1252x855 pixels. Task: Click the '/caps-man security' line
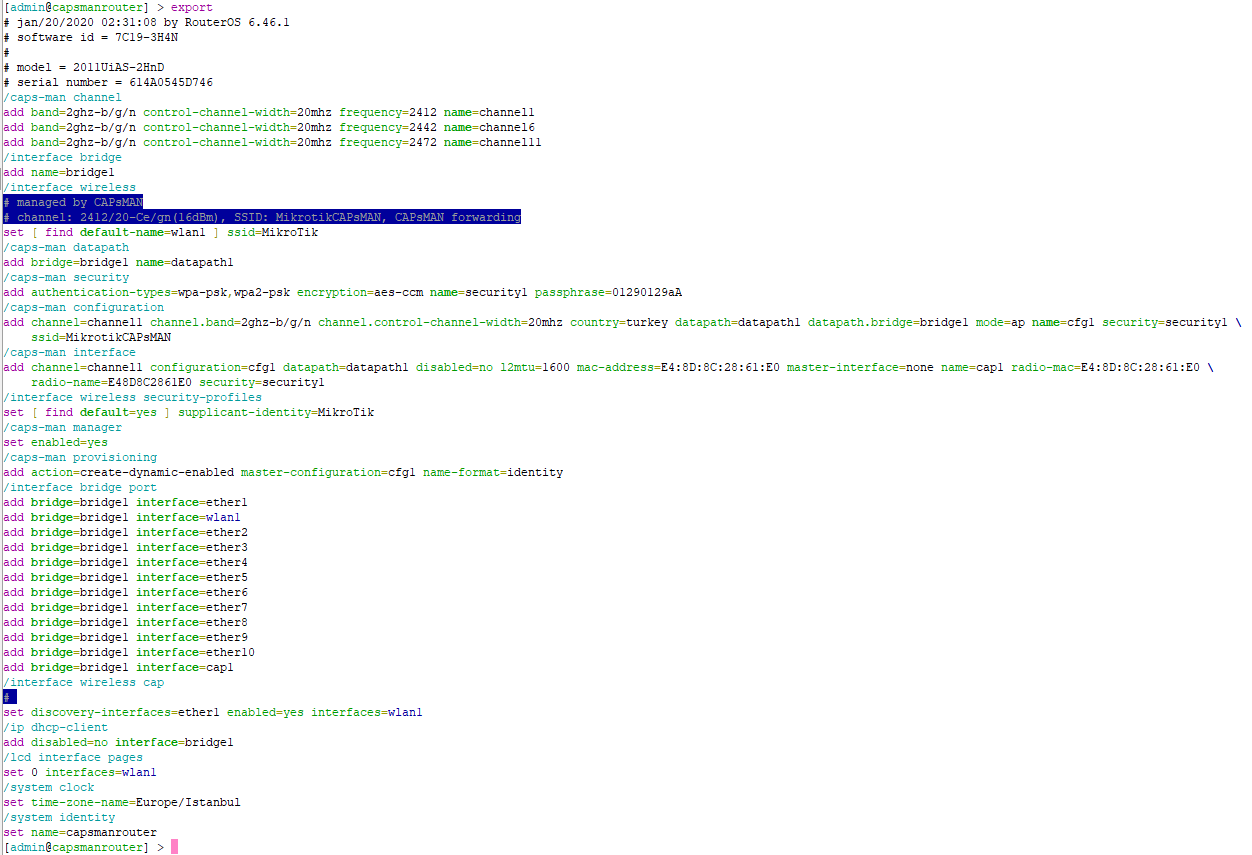coord(66,277)
